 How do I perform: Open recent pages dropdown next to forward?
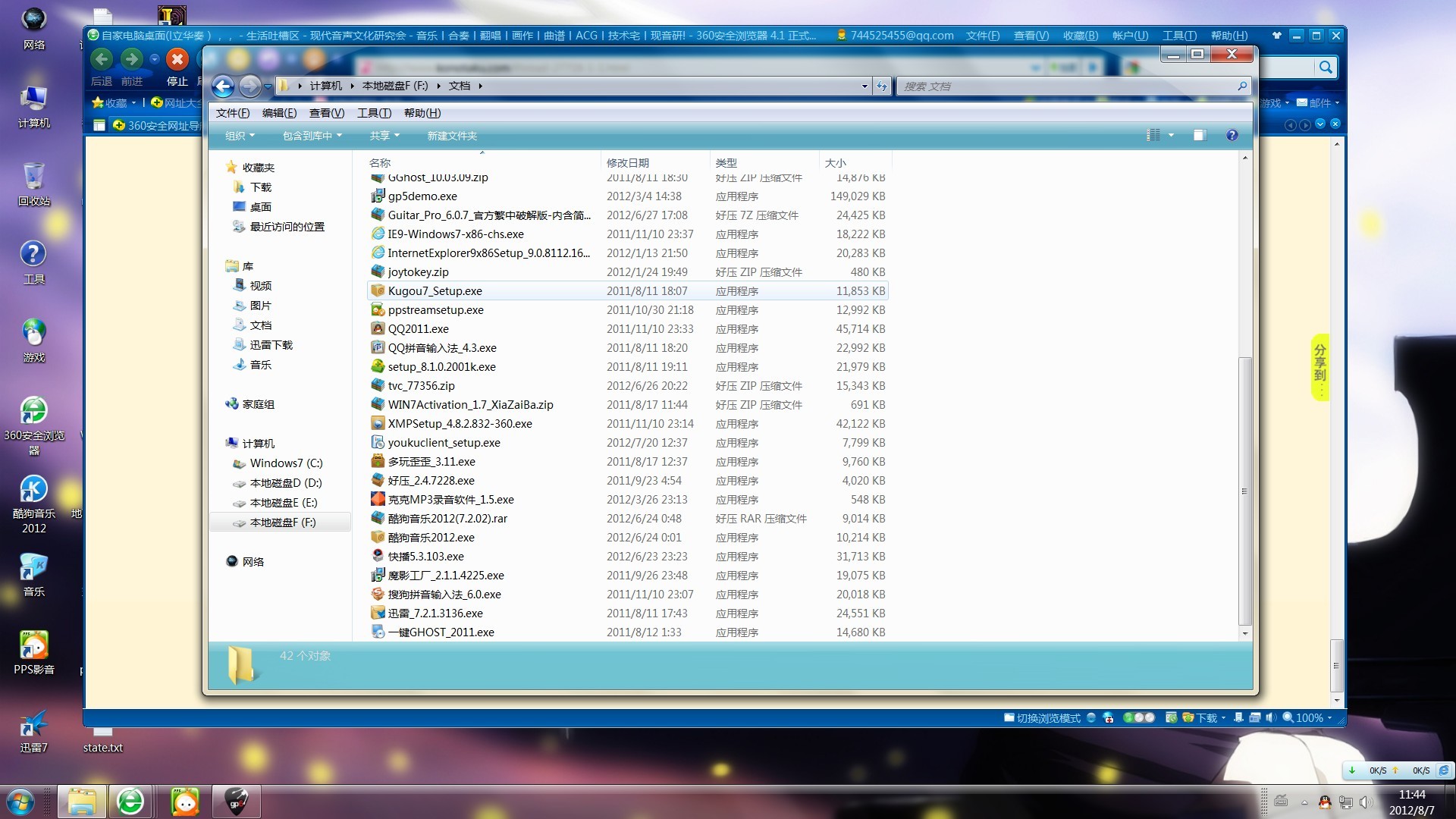tap(268, 87)
